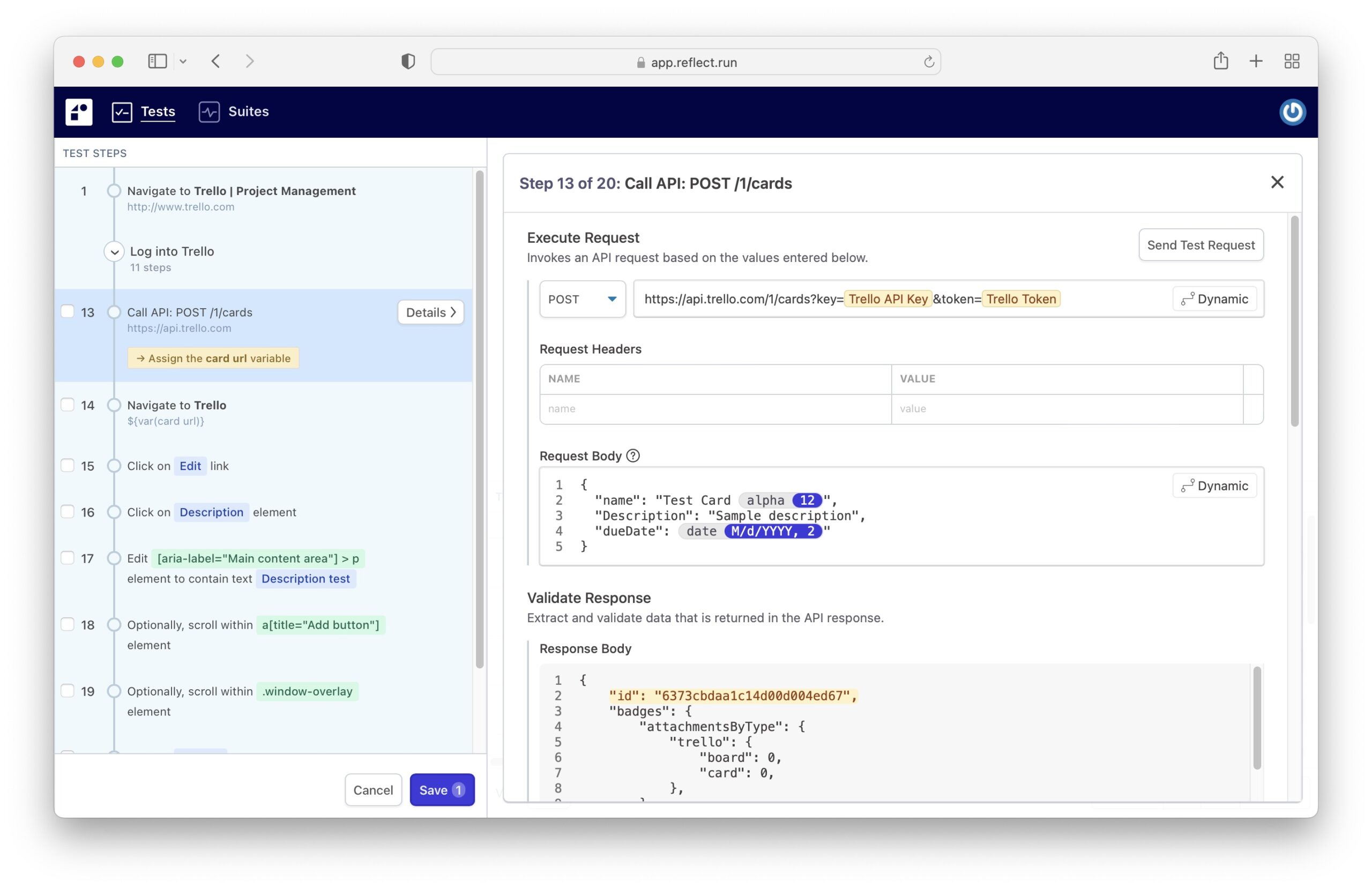
Task: Switch to the Suites tab
Action: coord(248,111)
